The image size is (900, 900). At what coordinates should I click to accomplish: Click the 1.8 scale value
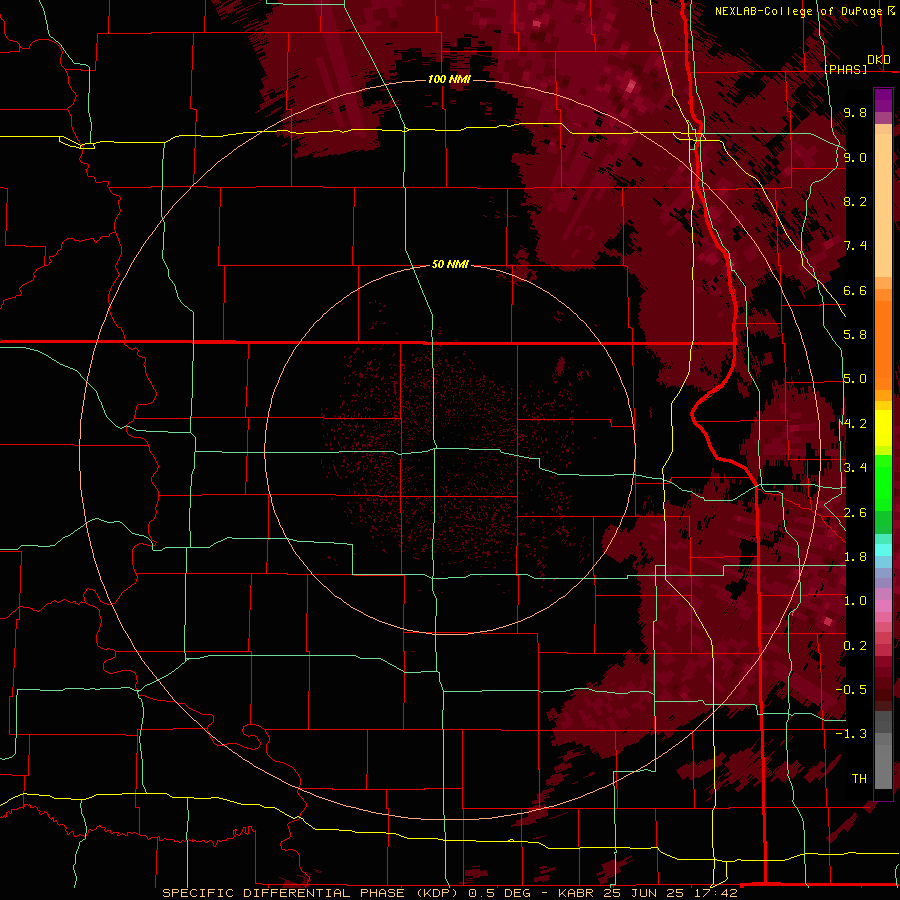pyautogui.click(x=855, y=557)
